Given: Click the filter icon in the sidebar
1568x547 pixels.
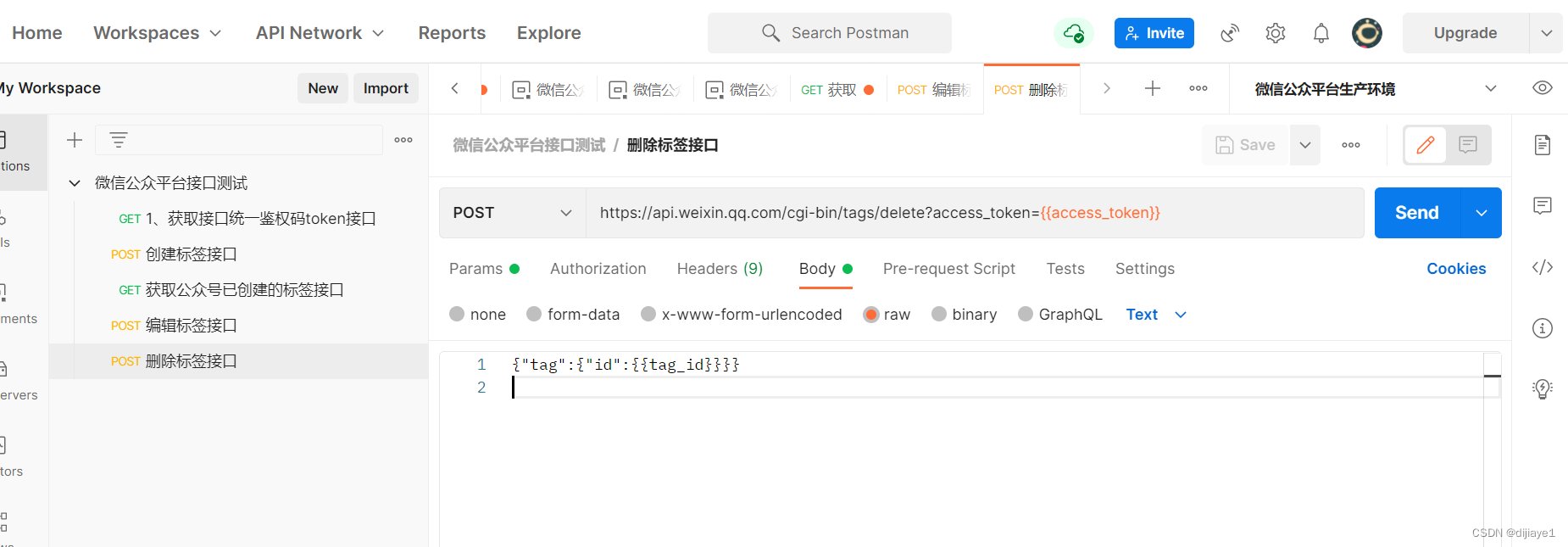Looking at the screenshot, I should [119, 140].
